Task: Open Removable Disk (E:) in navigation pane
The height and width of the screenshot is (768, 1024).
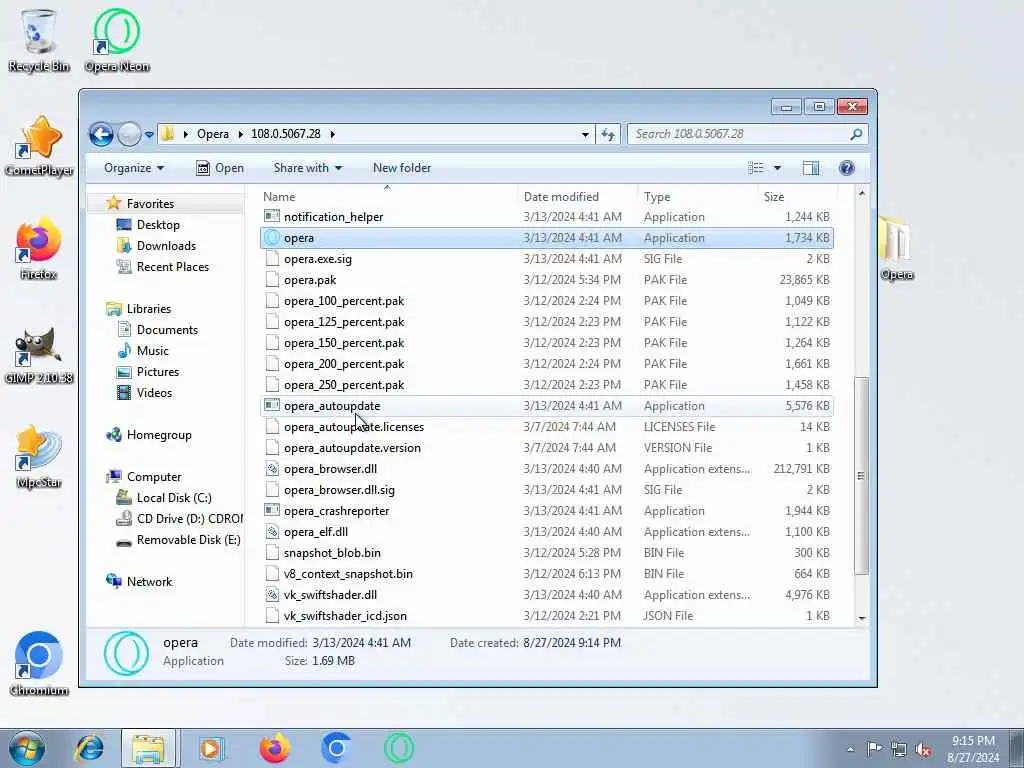Action: coord(188,540)
